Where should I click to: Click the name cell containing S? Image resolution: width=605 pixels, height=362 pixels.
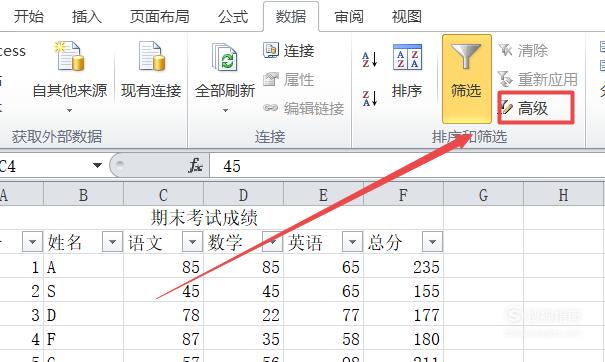83,291
